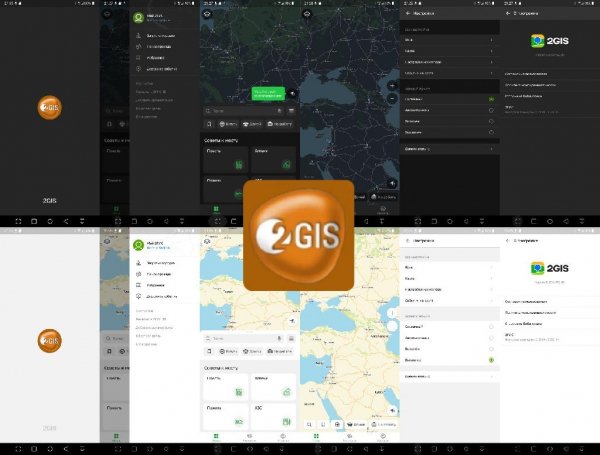600x455 pixels.
Task: Switch to middle bottom tab on light full-map screen
Action: pos(349,437)
